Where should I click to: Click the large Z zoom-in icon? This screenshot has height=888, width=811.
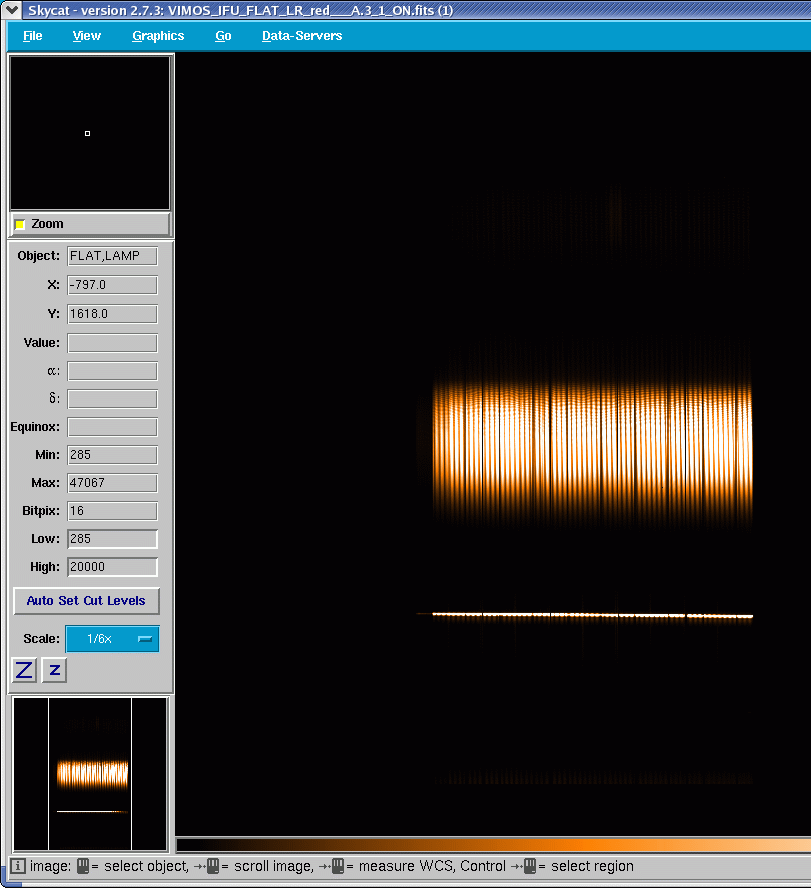(24, 671)
